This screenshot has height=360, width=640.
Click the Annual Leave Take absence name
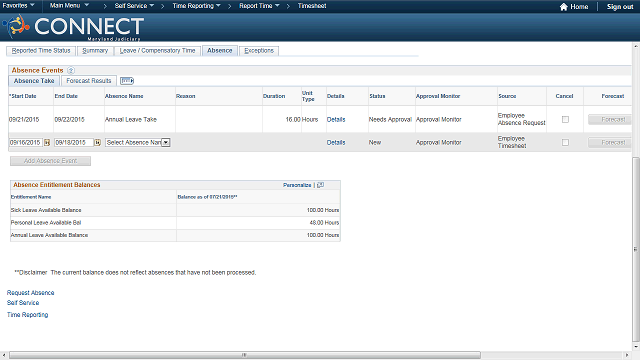pyautogui.click(x=131, y=120)
